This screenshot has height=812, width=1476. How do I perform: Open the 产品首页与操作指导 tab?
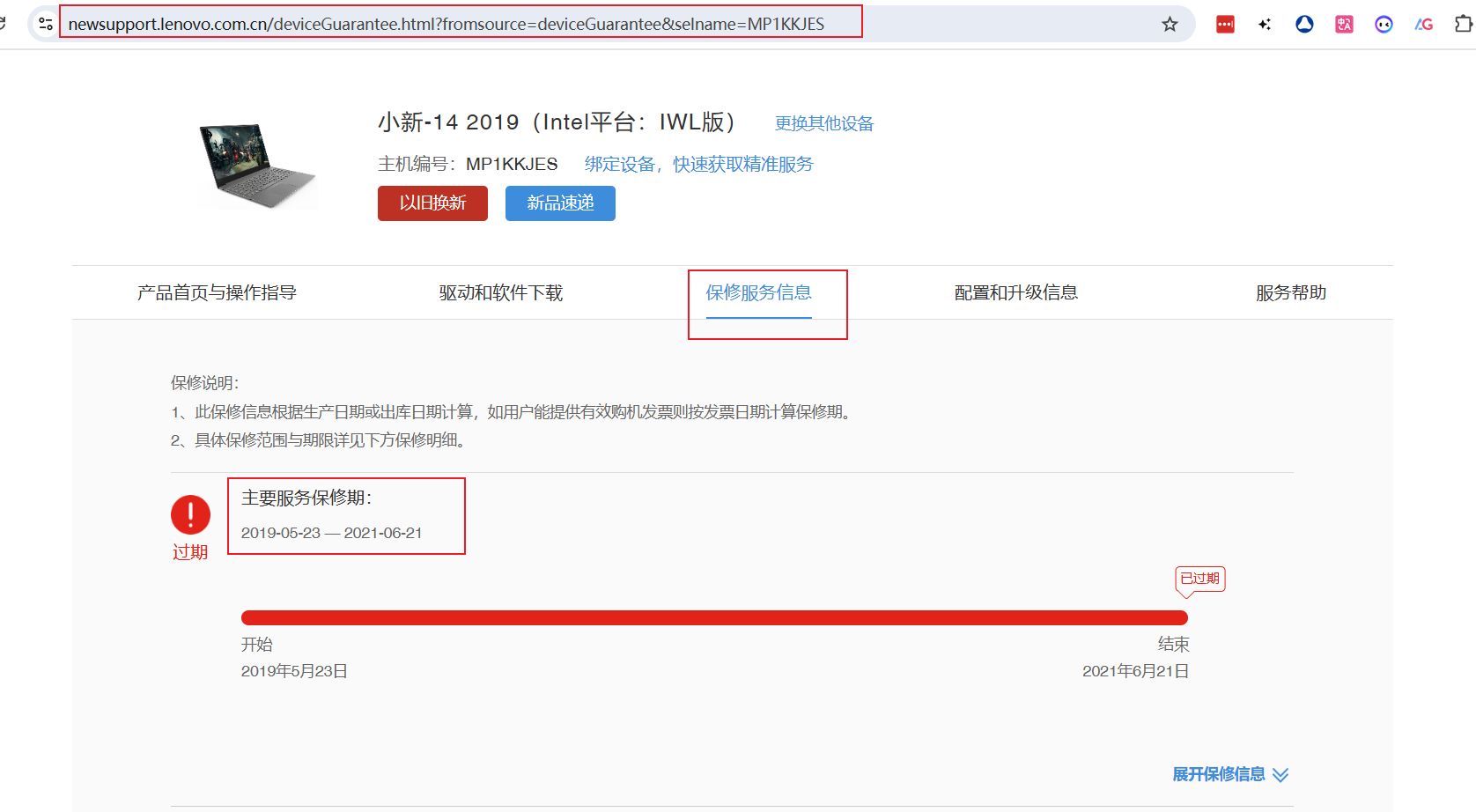click(217, 292)
